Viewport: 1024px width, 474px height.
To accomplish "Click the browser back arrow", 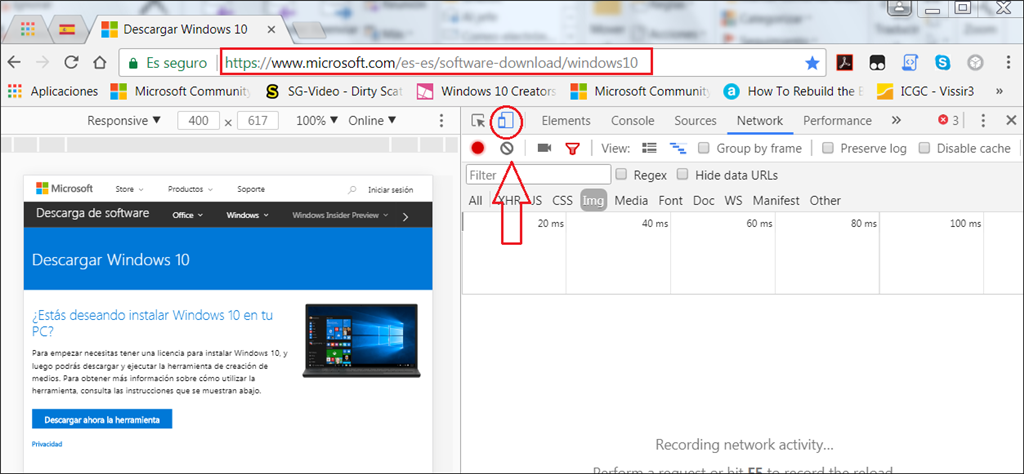I will point(14,63).
